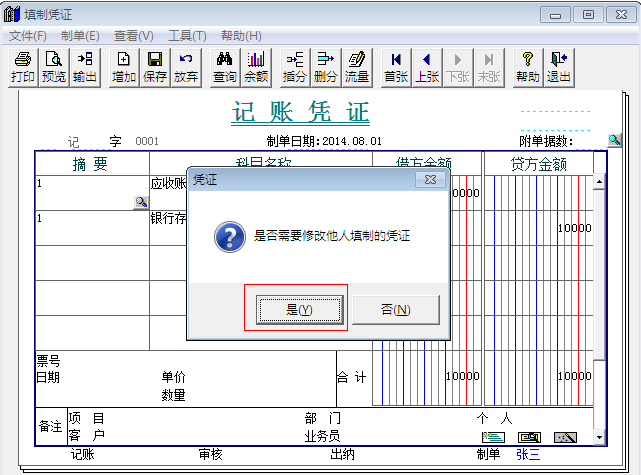The image size is (641, 475).
Task: Click the 输出 export toolbar icon
Action: click(85, 67)
